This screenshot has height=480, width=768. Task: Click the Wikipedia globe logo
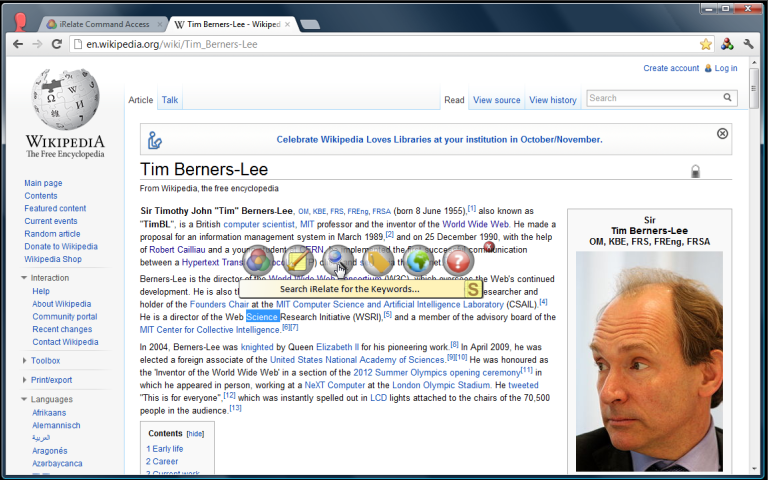pyautogui.click(x=65, y=99)
